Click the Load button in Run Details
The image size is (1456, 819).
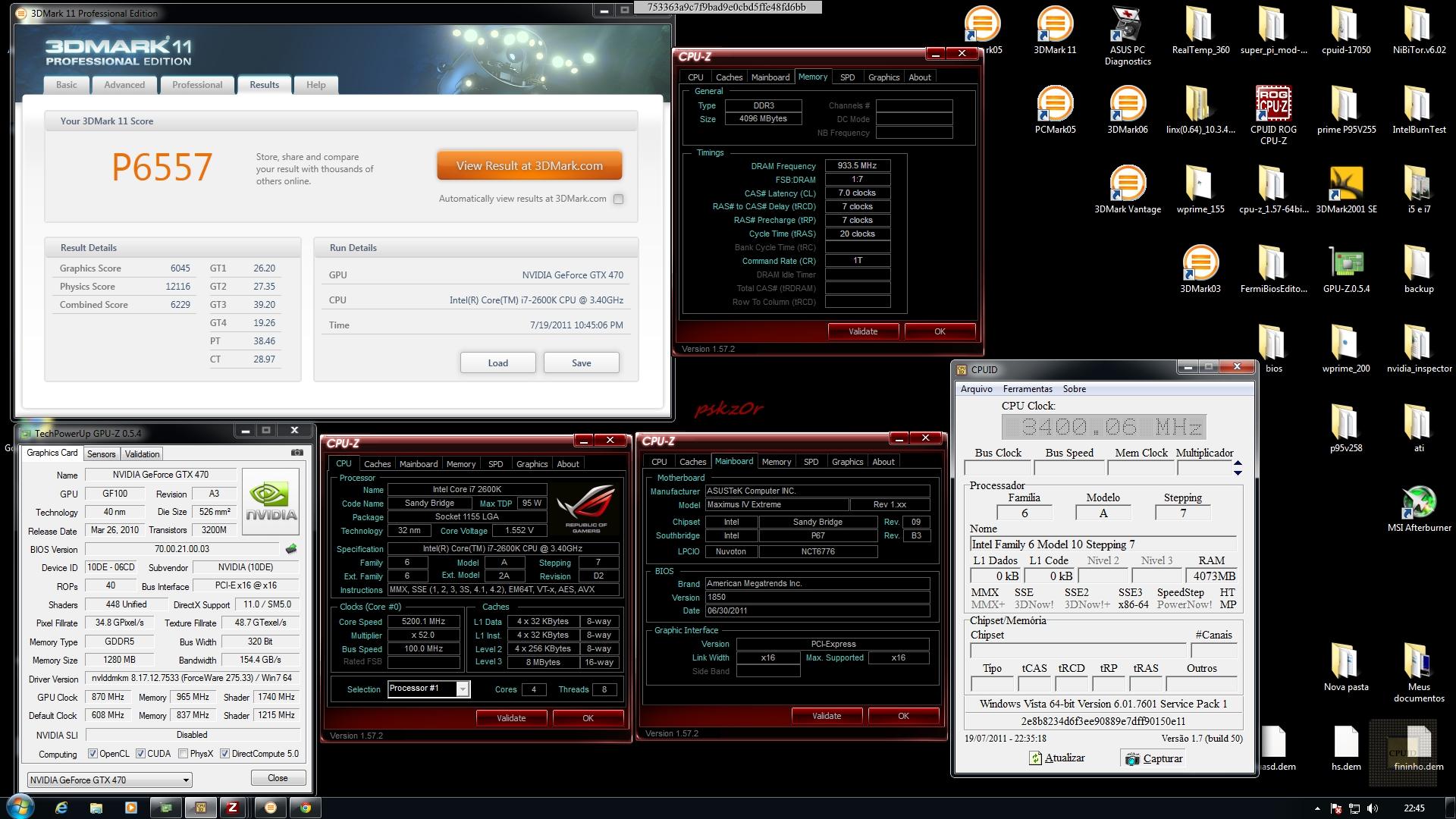(497, 363)
